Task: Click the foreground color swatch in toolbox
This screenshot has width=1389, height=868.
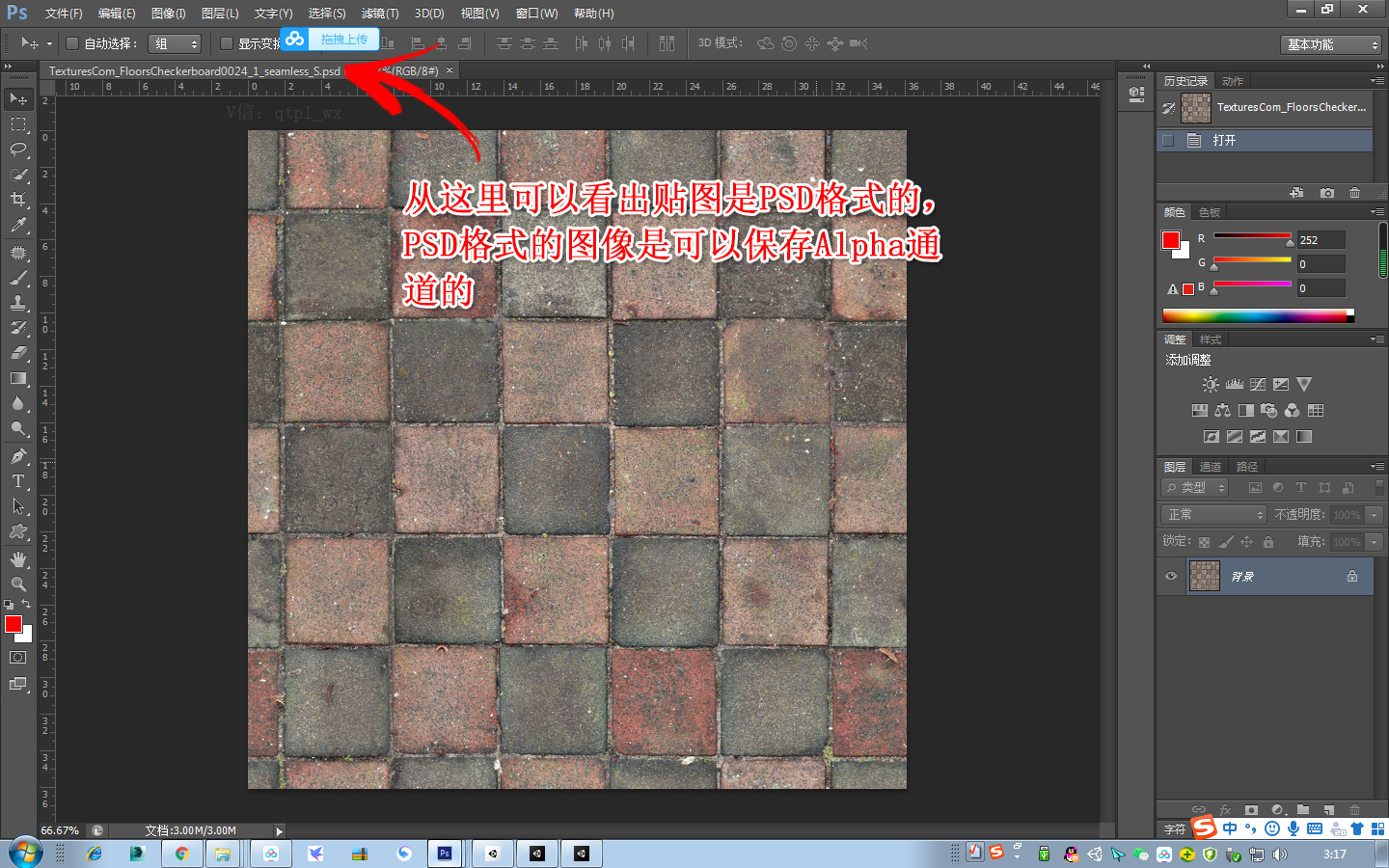Action: point(14,624)
